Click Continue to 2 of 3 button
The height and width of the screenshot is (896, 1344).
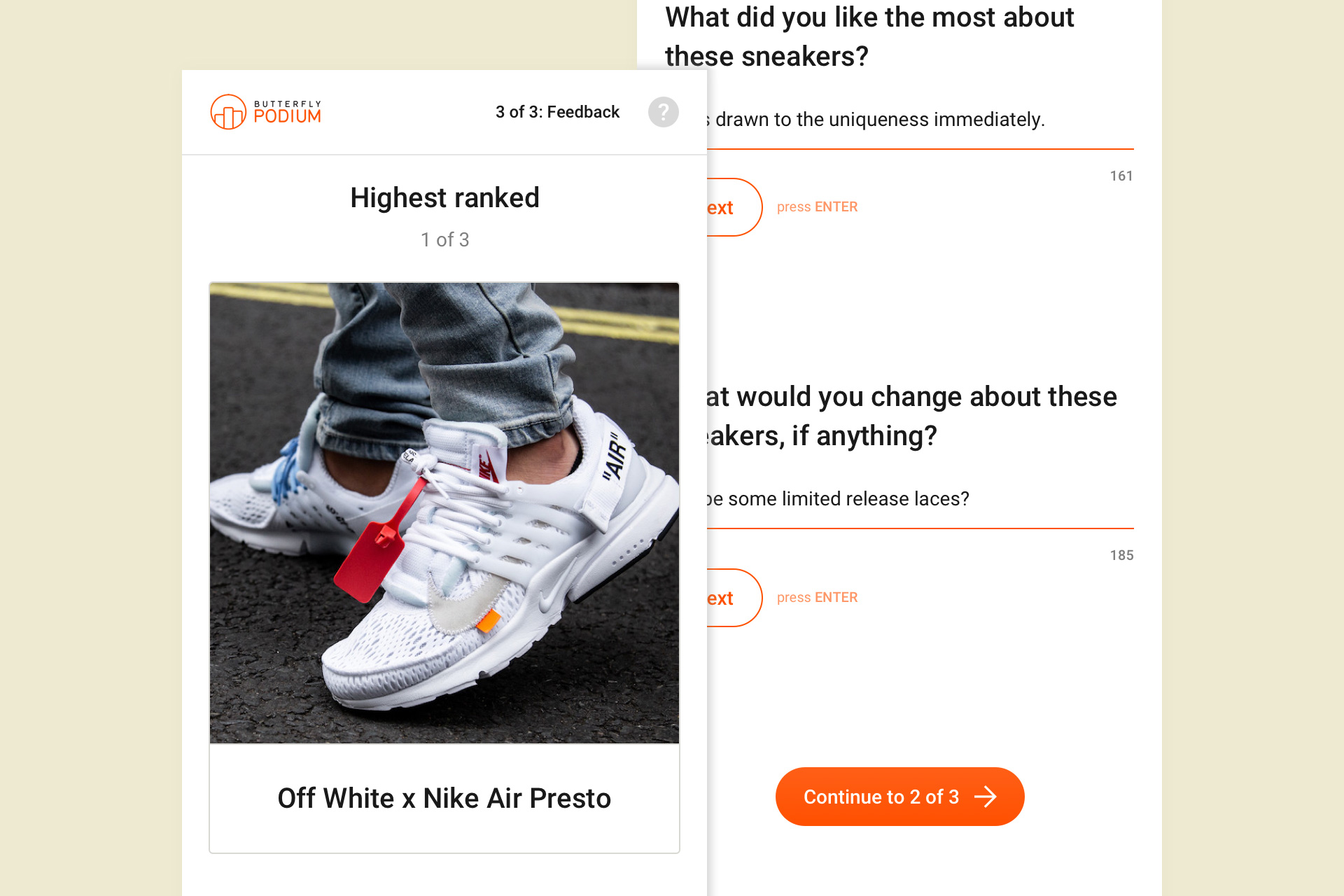(899, 797)
